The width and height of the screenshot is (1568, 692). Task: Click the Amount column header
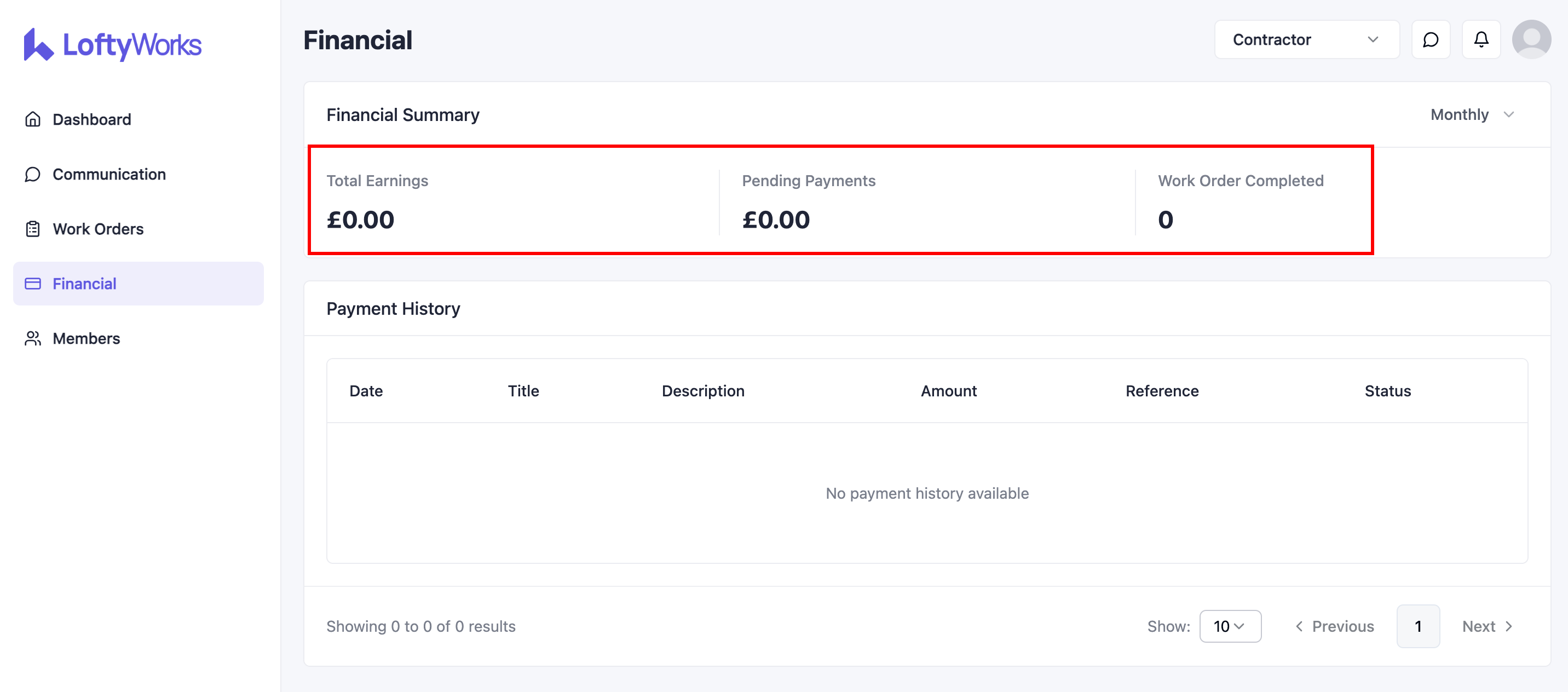948,391
